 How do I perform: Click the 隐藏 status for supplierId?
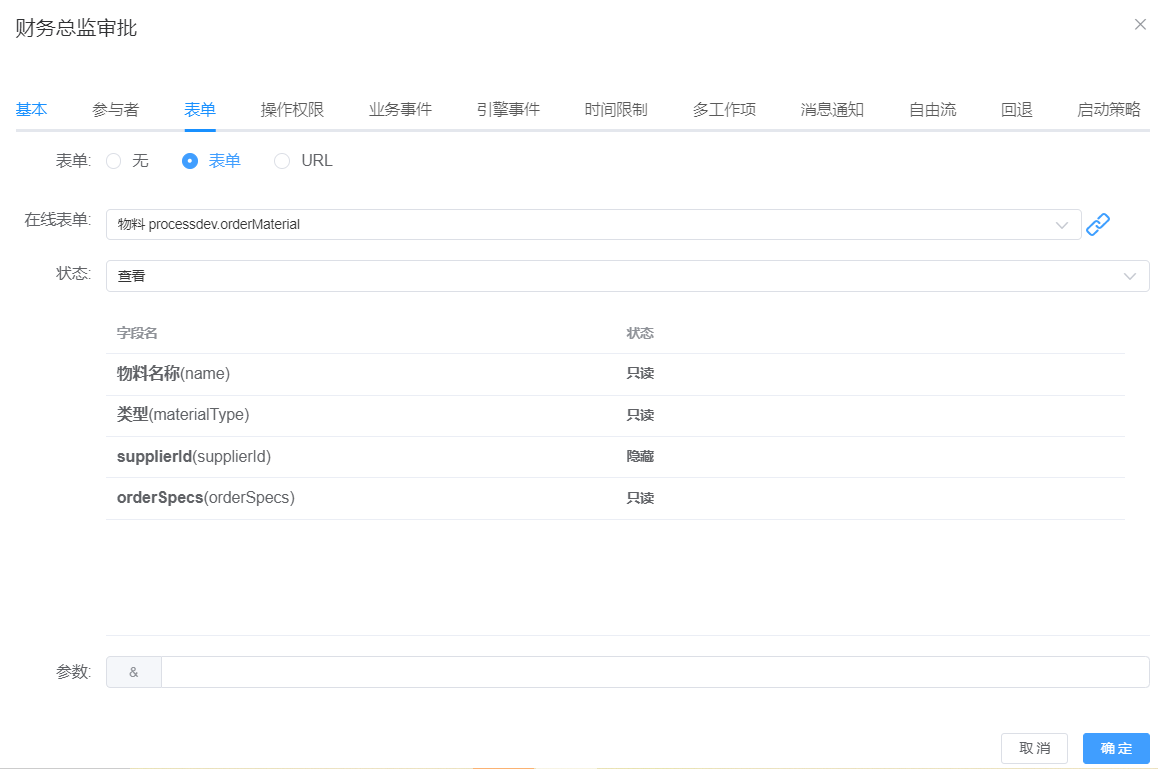[640, 457]
